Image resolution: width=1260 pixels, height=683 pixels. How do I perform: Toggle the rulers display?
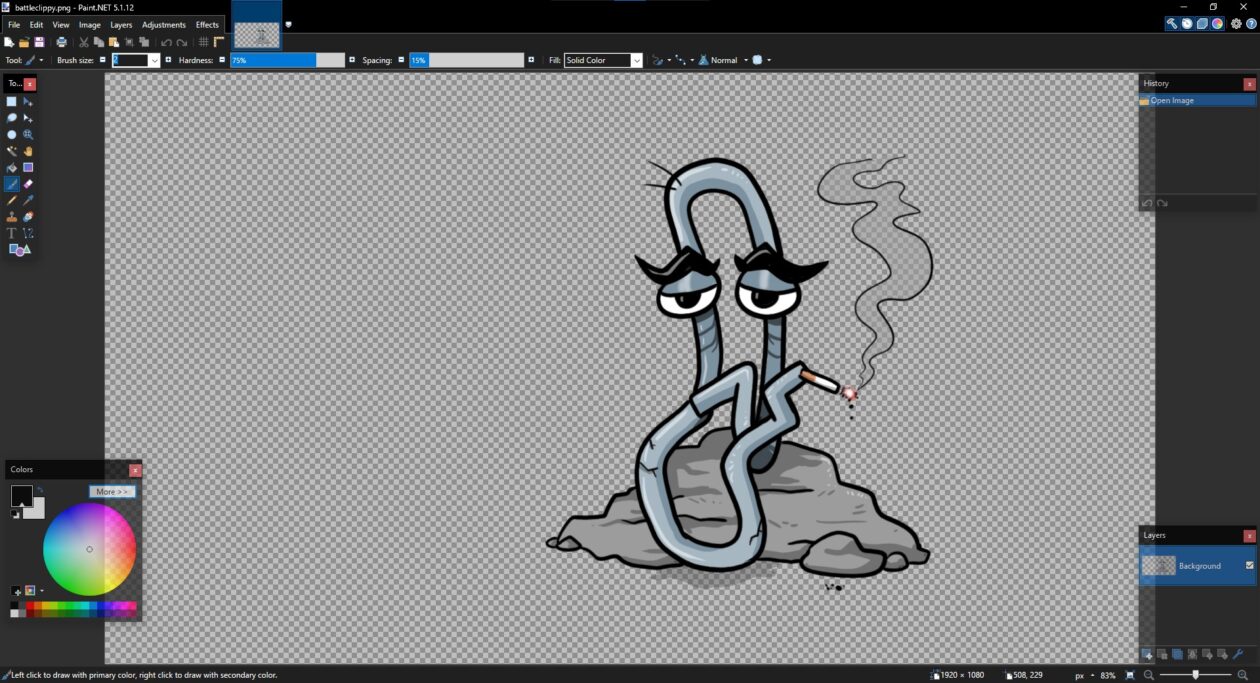(219, 42)
